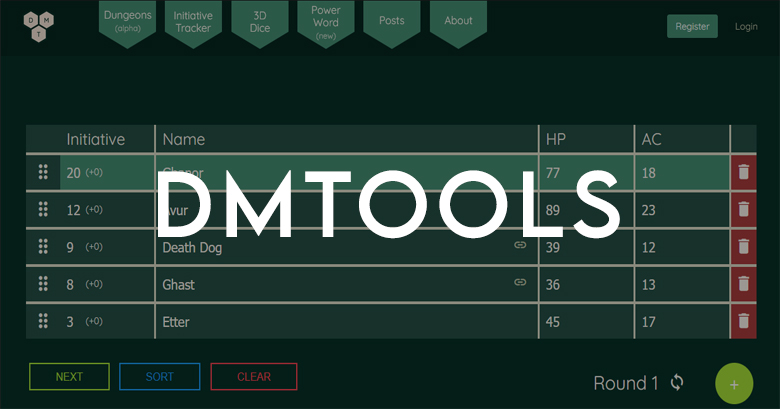
Task: Edit Death Dog HP value 39
Action: click(x=553, y=247)
